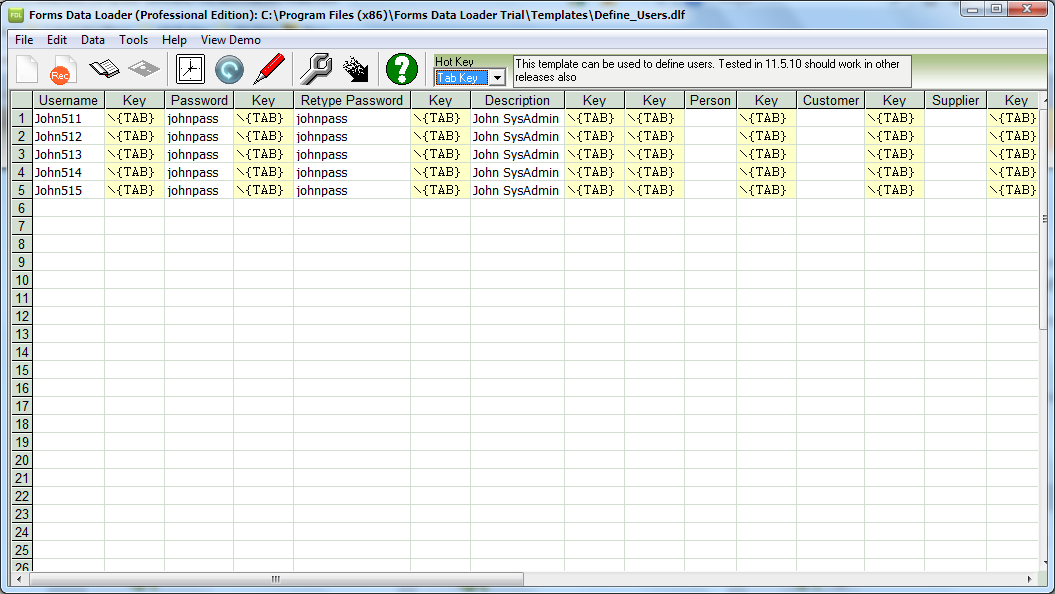Open help with green question mark
The image size is (1055, 594).
[x=402, y=69]
